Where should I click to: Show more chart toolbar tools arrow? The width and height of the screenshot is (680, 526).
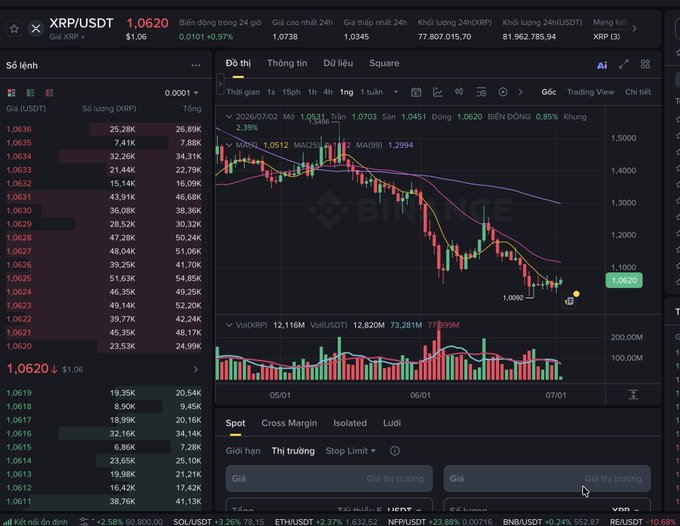click(520, 92)
